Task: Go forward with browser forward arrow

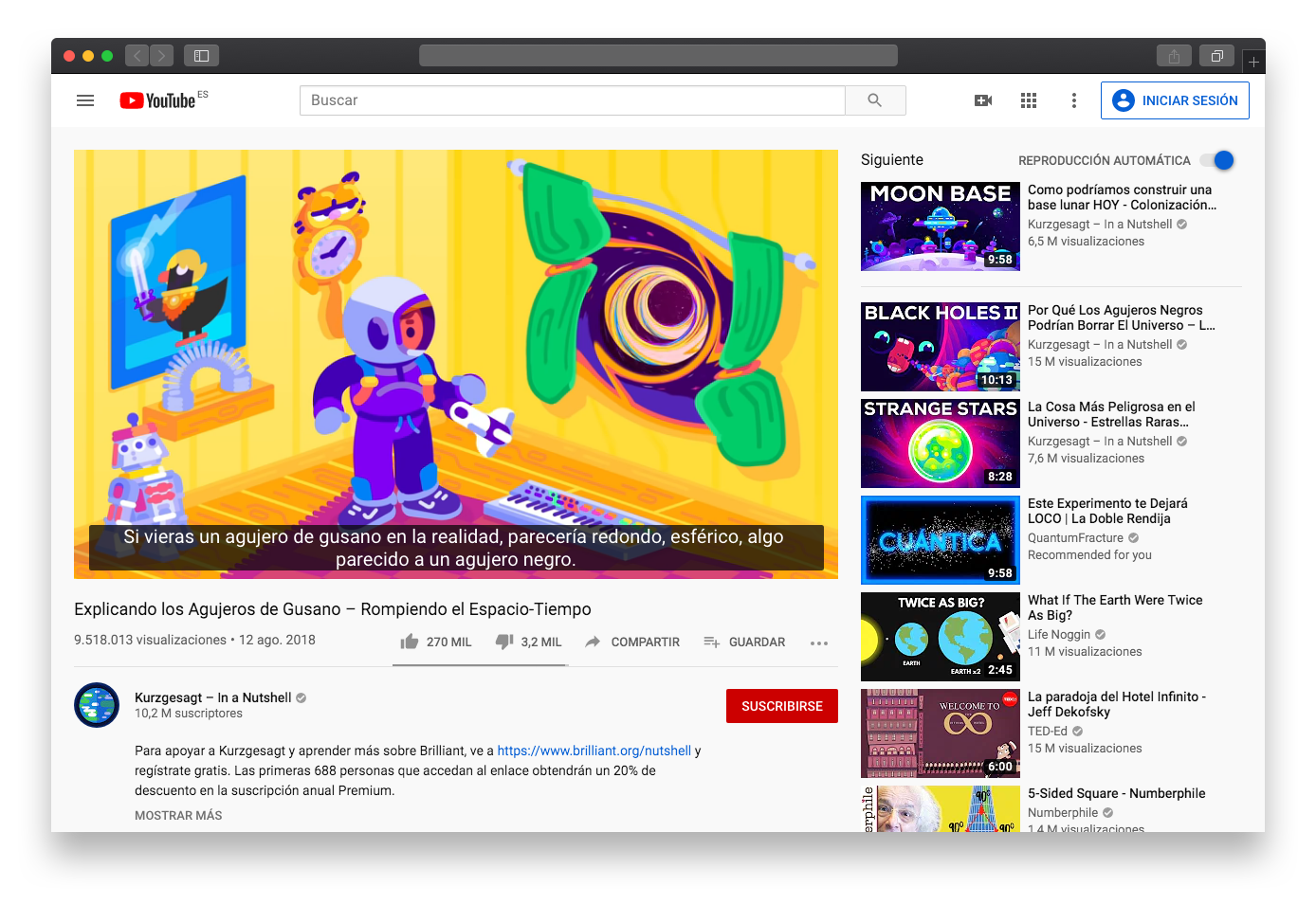Action: tap(162, 56)
